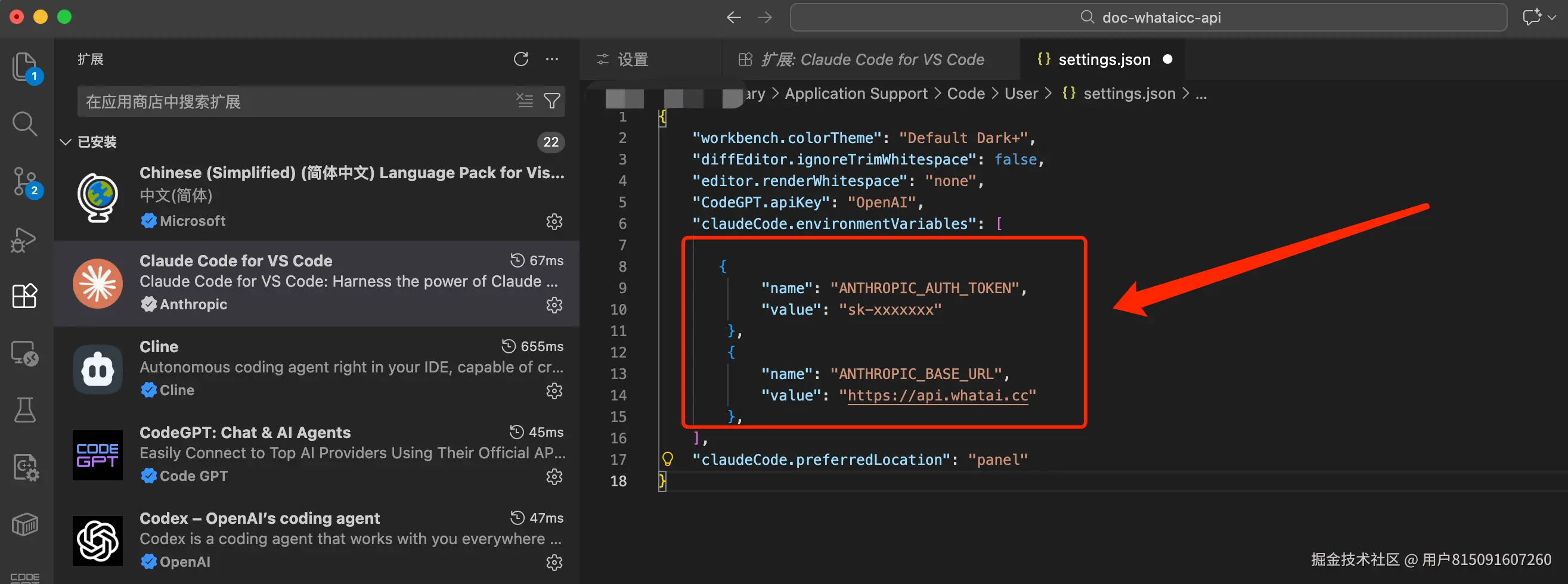
Task: Click the quick fix lightbulb on line 17
Action: [x=668, y=459]
